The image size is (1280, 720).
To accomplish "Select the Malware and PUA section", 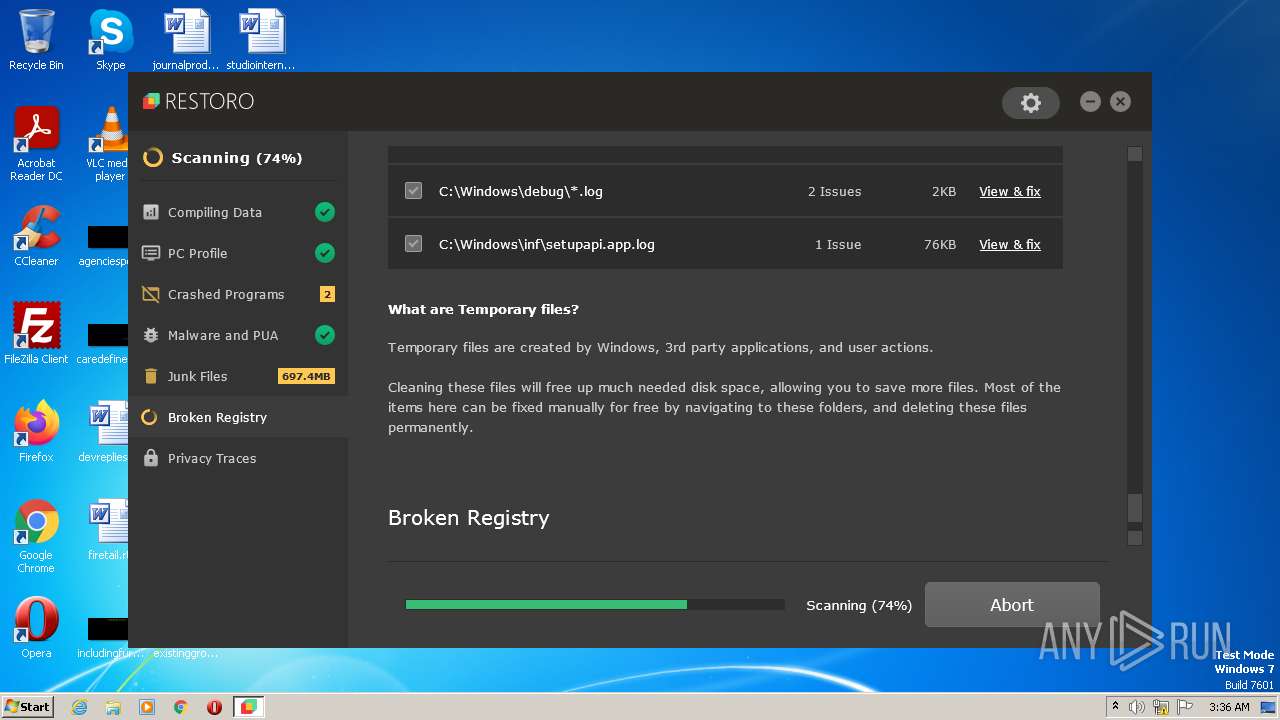I will (x=238, y=335).
